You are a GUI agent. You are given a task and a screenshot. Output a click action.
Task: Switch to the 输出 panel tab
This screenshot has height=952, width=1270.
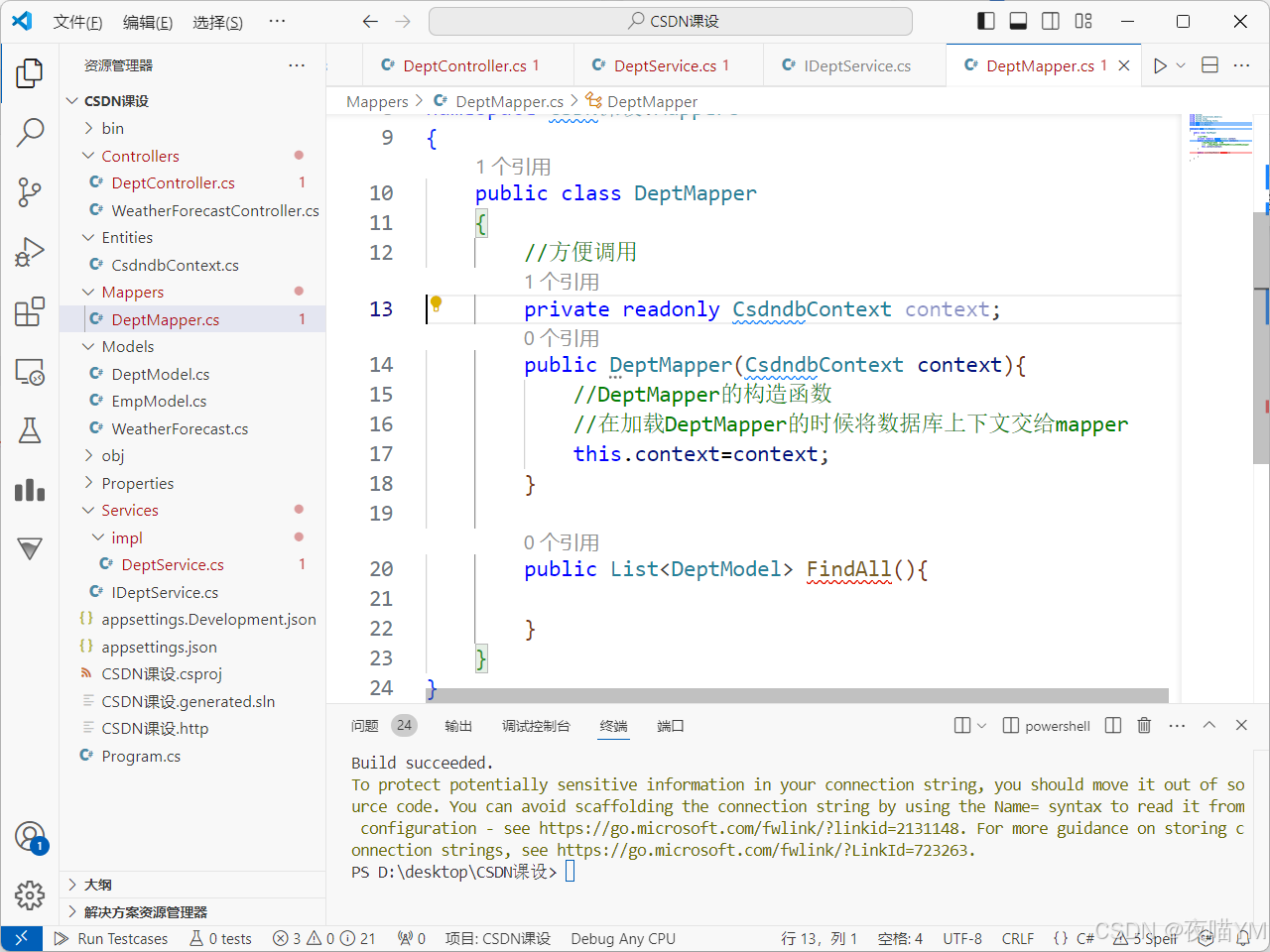click(x=458, y=726)
